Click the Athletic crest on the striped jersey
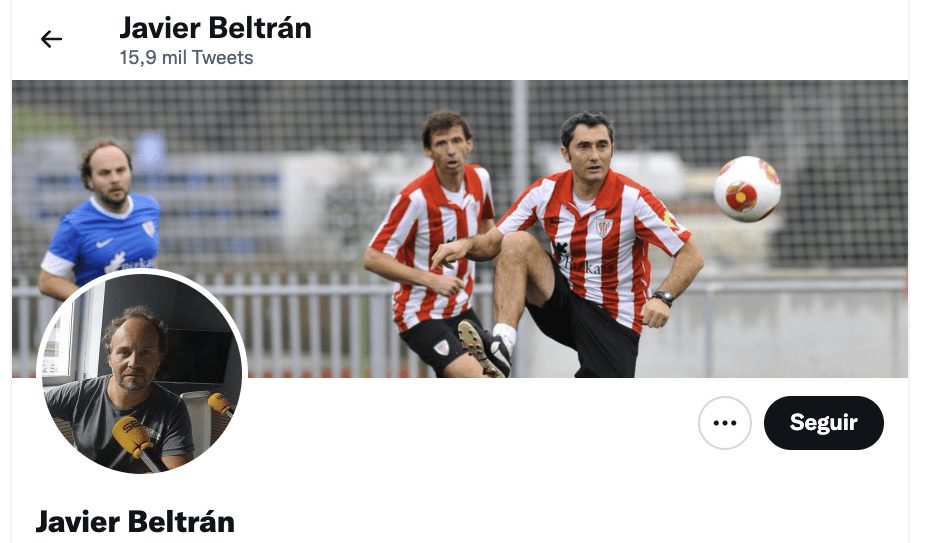Viewport: 930px width, 543px height. (x=603, y=227)
